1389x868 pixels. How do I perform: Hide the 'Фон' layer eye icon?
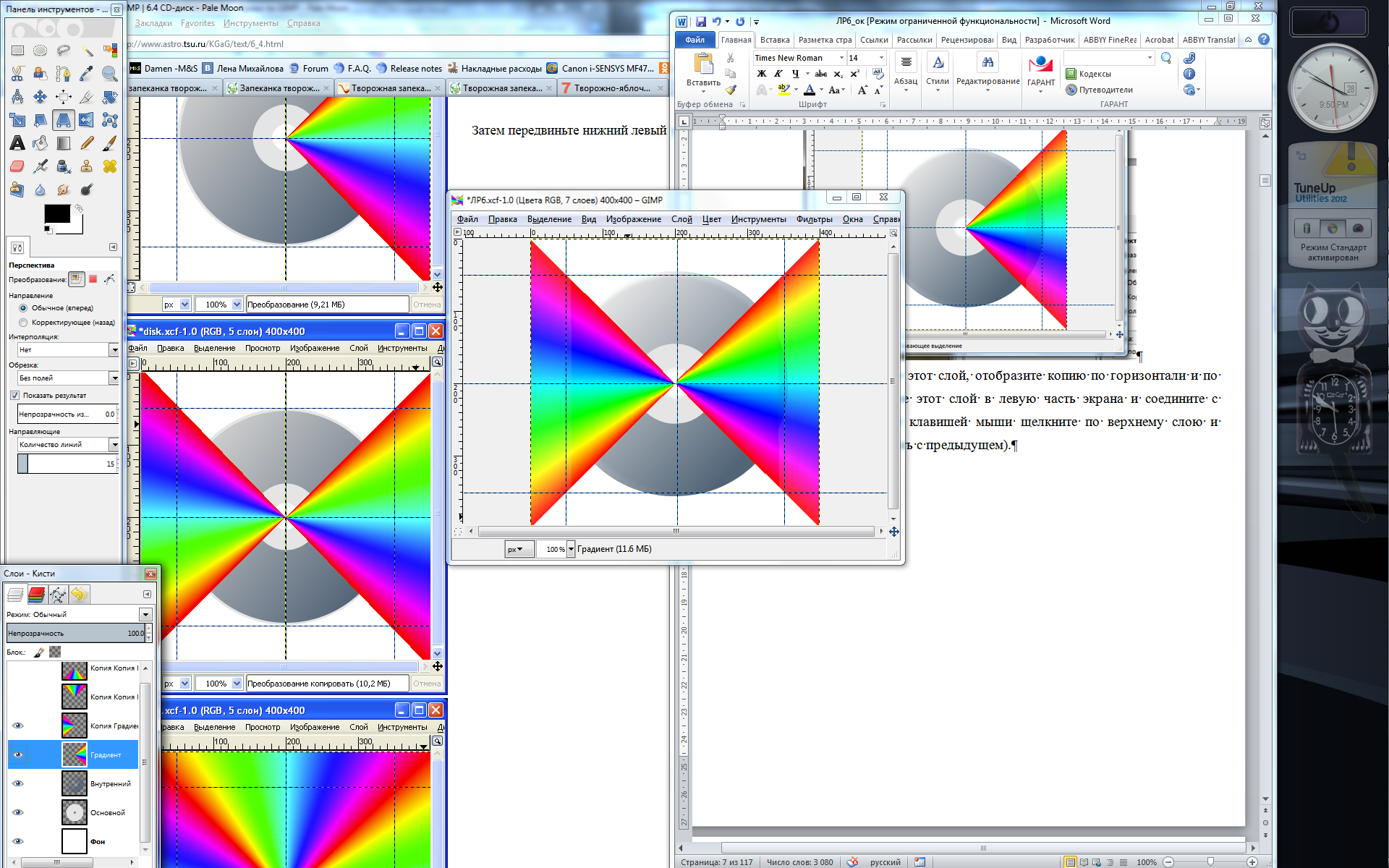(18, 841)
